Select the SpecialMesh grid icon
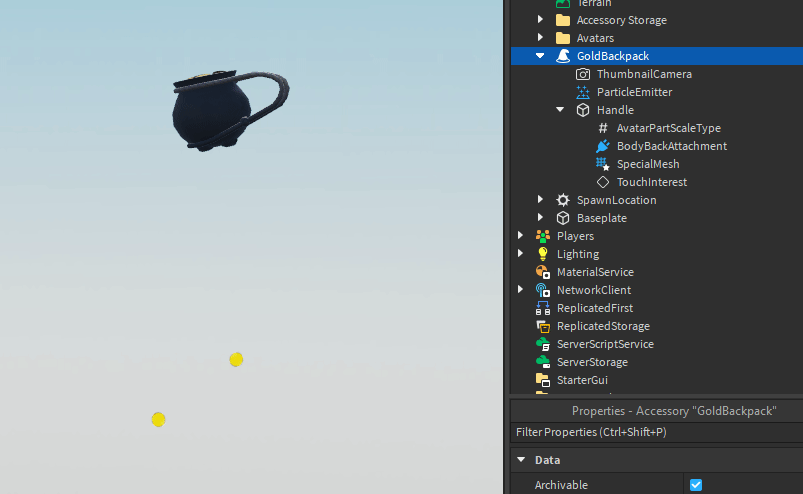Viewport: 803px width, 494px height. [x=603, y=164]
